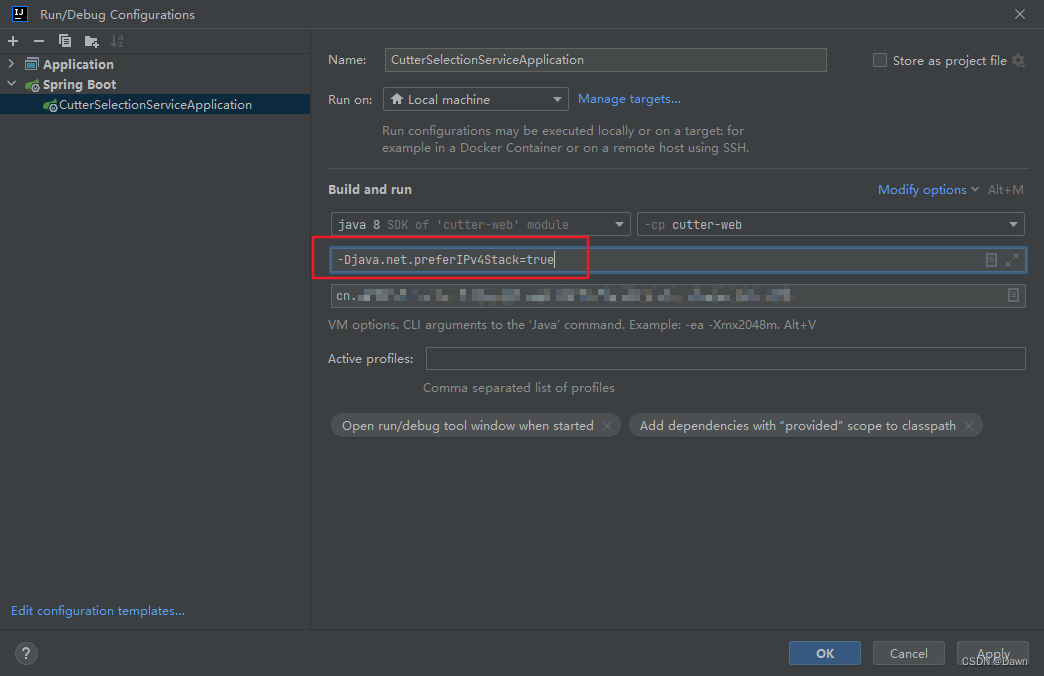This screenshot has height=676, width=1044.
Task: Open Edit configuration templates link
Action: pyautogui.click(x=98, y=611)
